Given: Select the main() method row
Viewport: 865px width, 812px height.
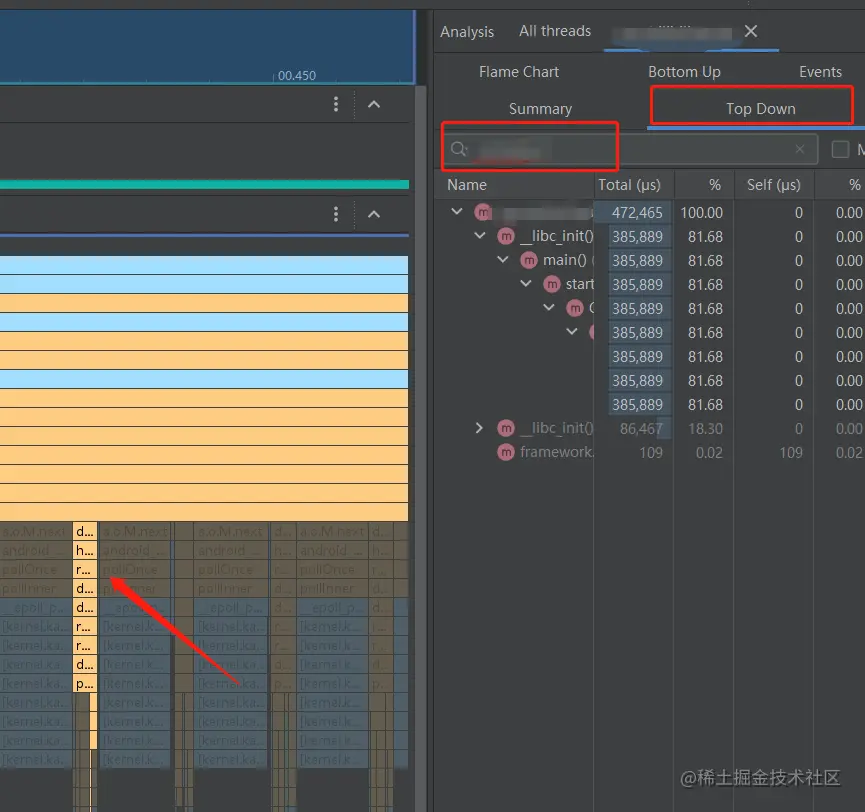Looking at the screenshot, I should 651,260.
